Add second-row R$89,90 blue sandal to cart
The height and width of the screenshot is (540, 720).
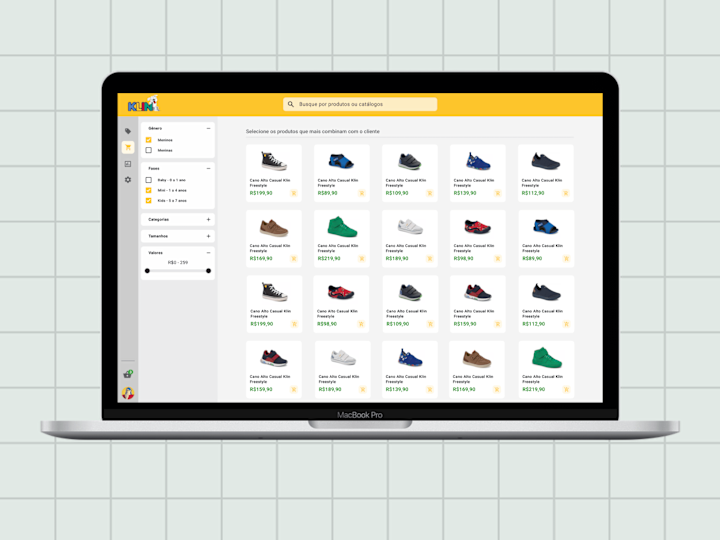[566, 259]
